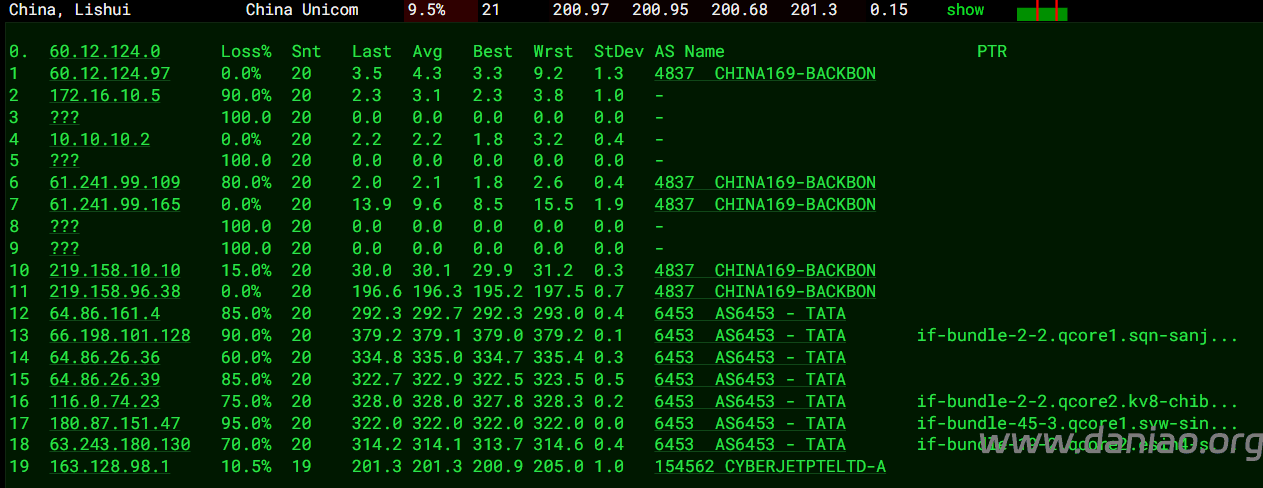This screenshot has width=1263, height=488.
Task: Open IP link 60.12.124.97
Action: 109,74
